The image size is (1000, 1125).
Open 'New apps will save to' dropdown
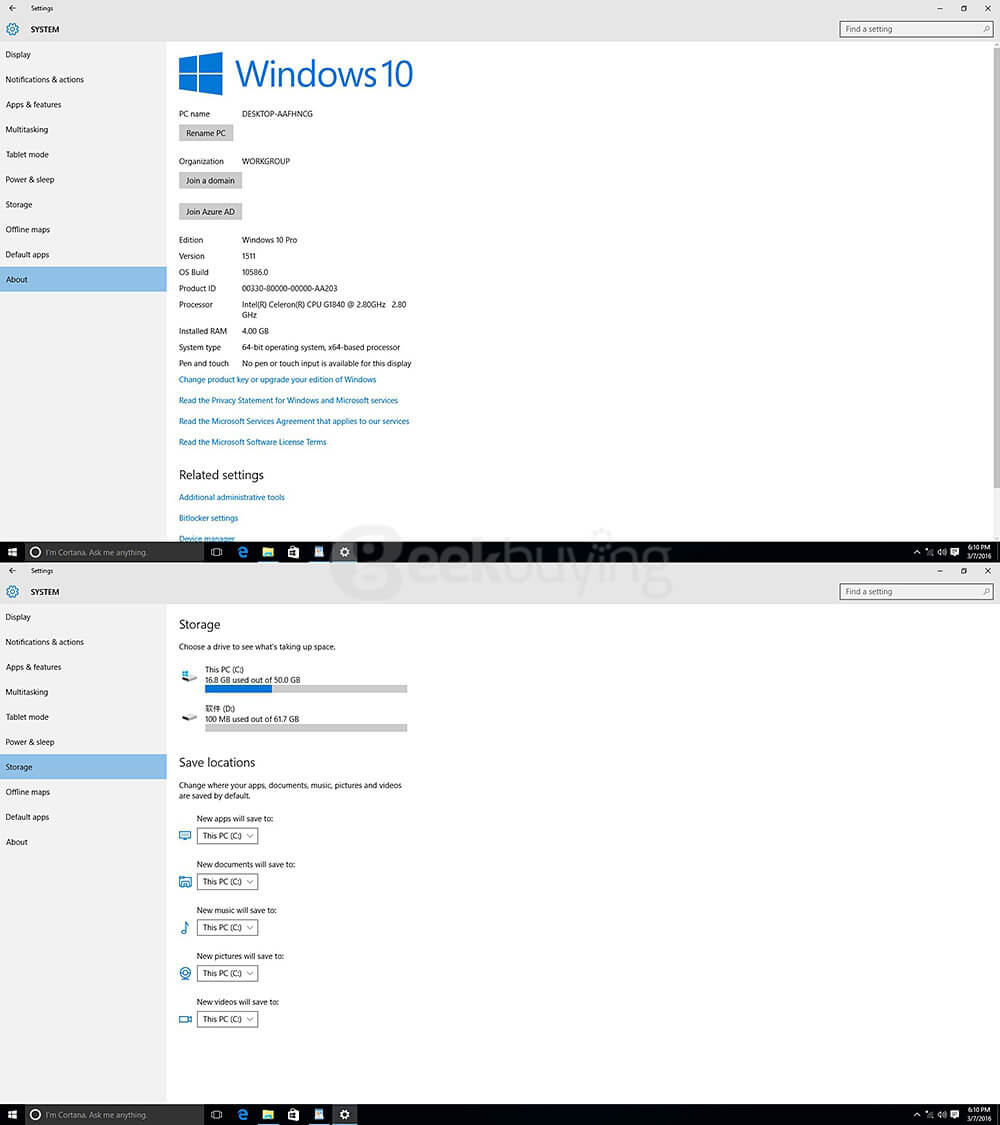227,836
